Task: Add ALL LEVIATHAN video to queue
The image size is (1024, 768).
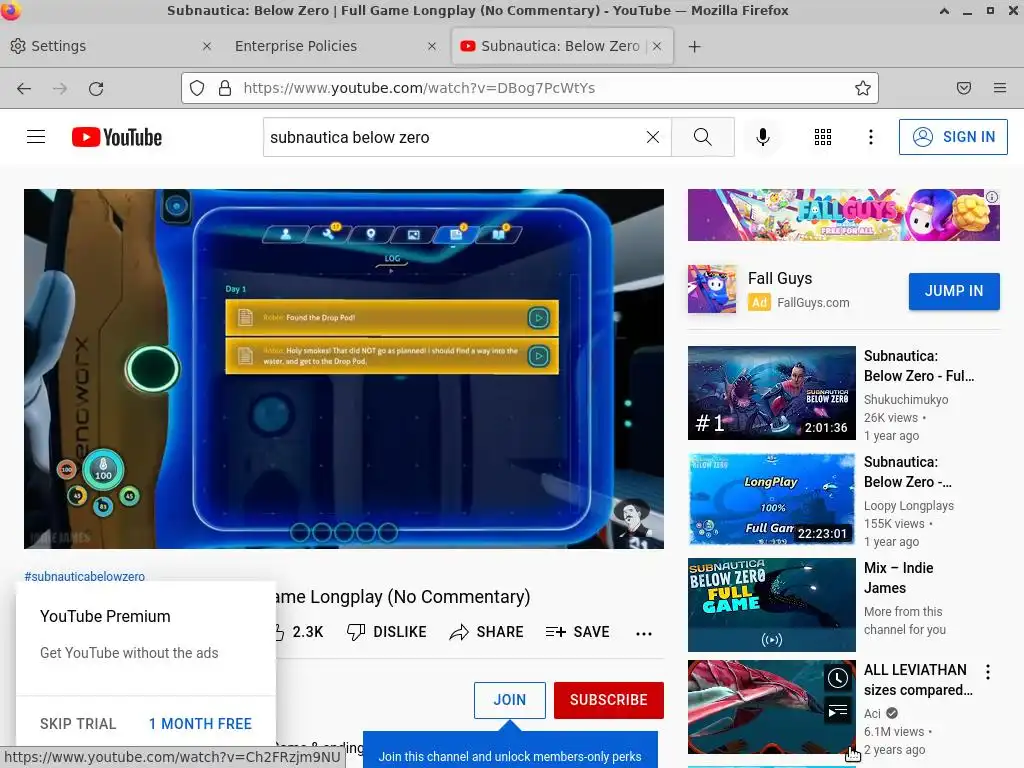Action: [x=838, y=711]
